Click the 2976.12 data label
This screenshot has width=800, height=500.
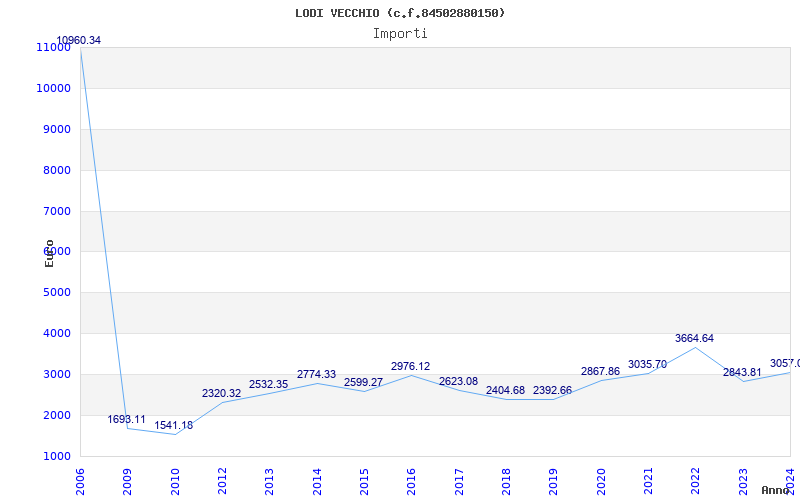(x=411, y=366)
